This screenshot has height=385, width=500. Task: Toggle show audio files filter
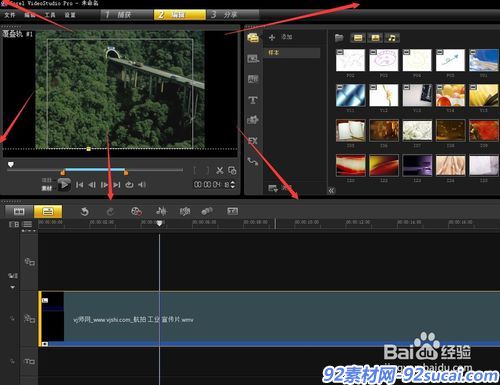392,38
